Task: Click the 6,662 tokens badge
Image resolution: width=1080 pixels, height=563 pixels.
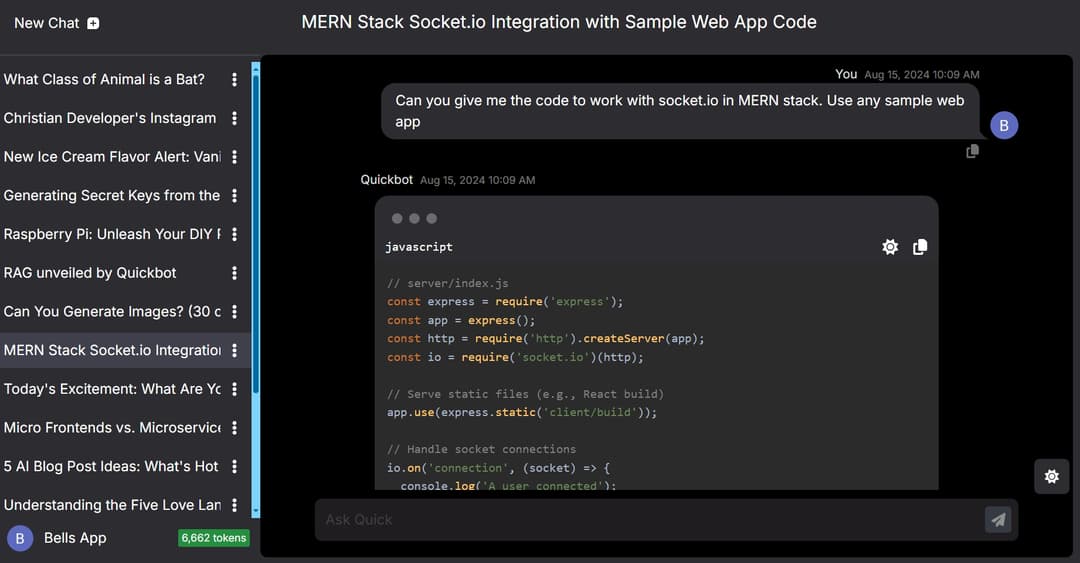Action: [213, 538]
